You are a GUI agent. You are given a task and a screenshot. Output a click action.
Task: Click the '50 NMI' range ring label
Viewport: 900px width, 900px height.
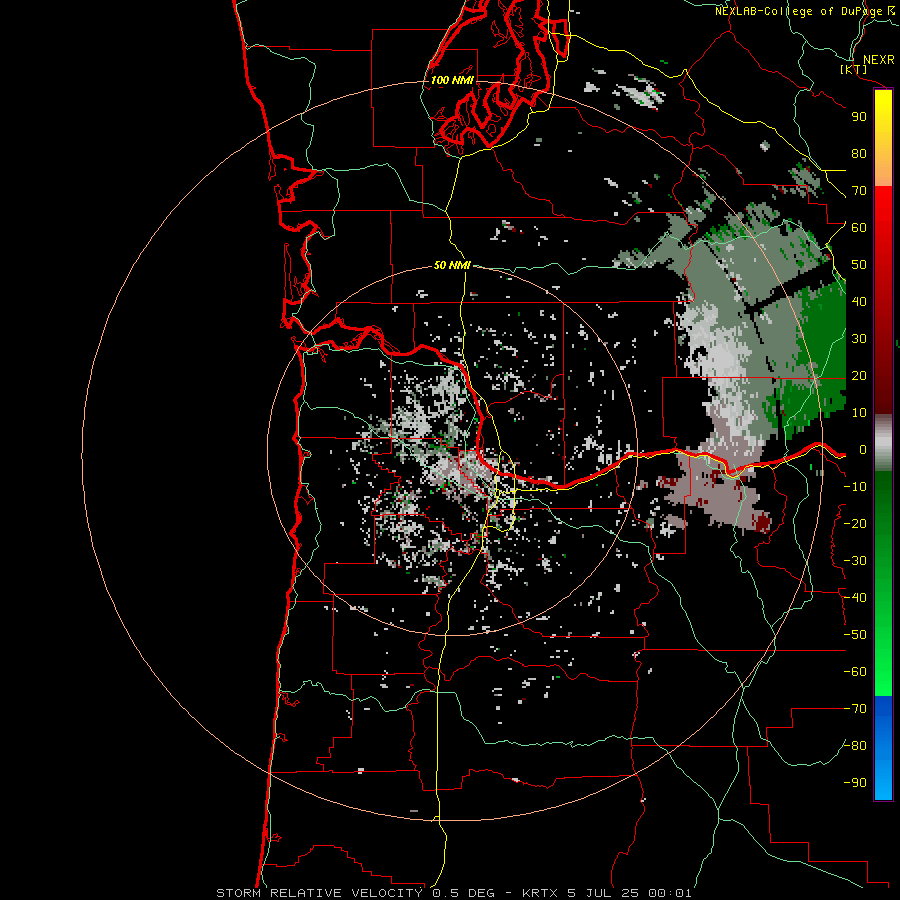point(452,265)
